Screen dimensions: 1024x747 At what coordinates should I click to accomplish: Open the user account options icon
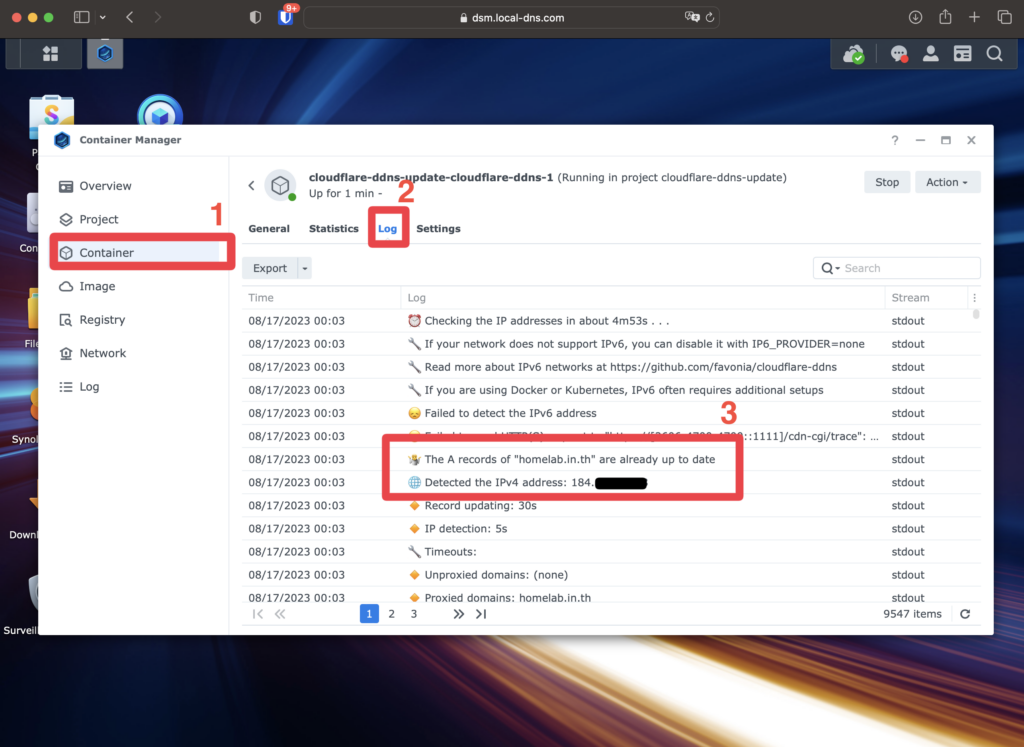931,54
